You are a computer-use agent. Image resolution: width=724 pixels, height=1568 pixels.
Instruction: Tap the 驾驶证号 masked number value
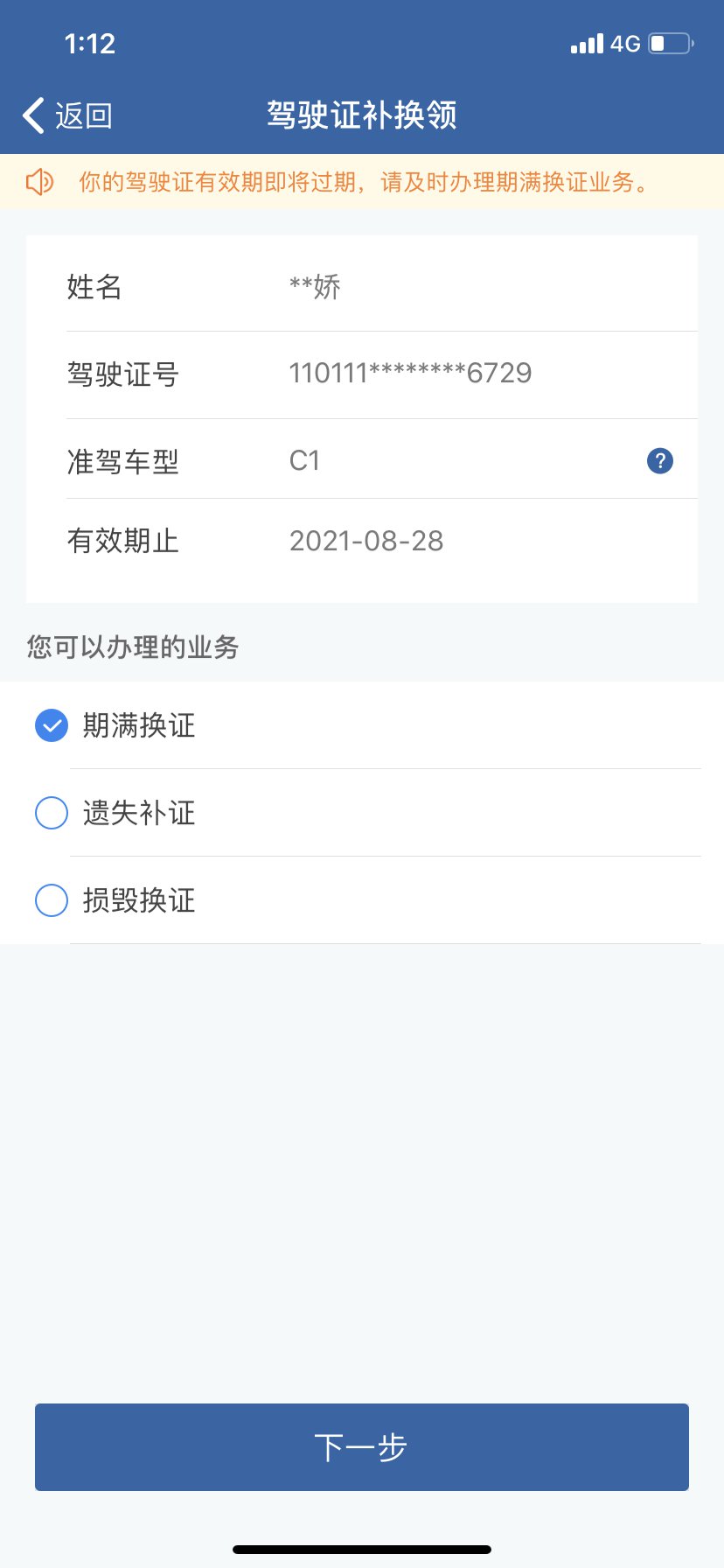pyautogui.click(x=410, y=373)
